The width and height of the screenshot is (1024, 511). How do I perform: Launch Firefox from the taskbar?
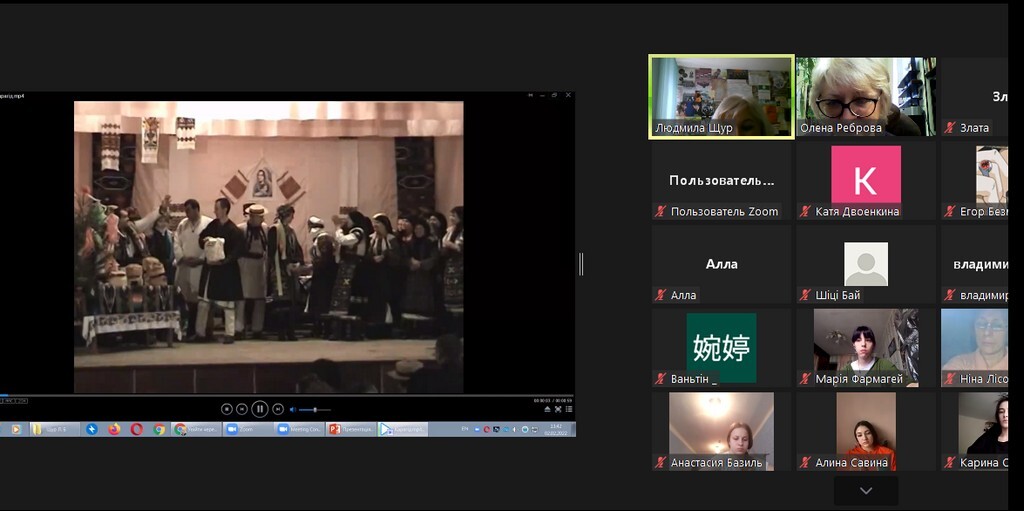coord(114,429)
